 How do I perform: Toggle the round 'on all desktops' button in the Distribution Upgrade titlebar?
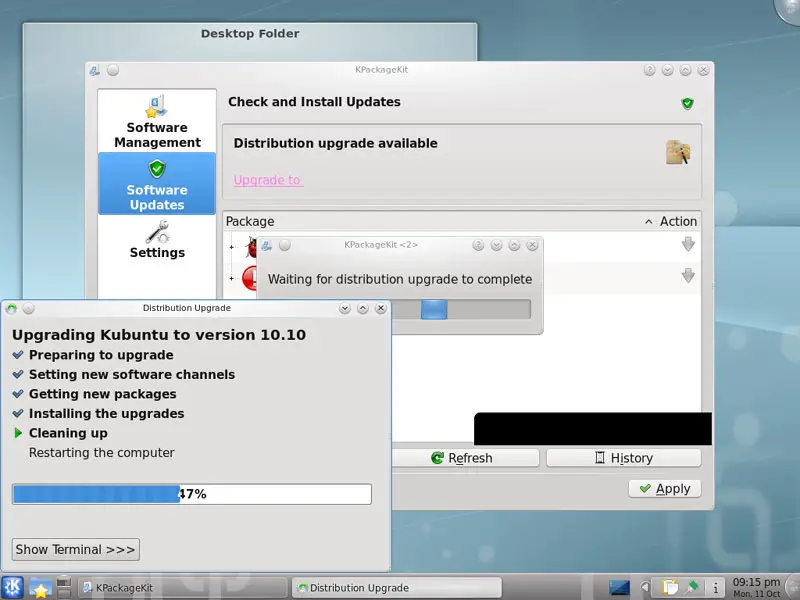[29, 308]
